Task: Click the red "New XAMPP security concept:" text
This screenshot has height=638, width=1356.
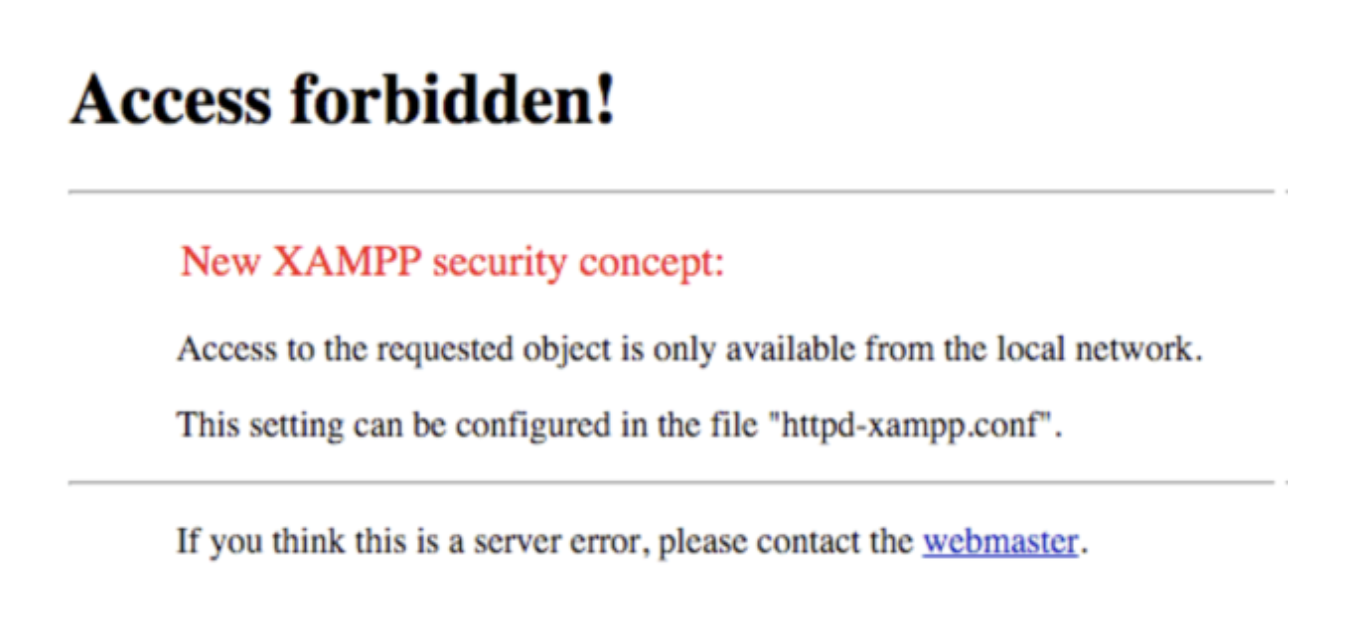Action: 452,263
